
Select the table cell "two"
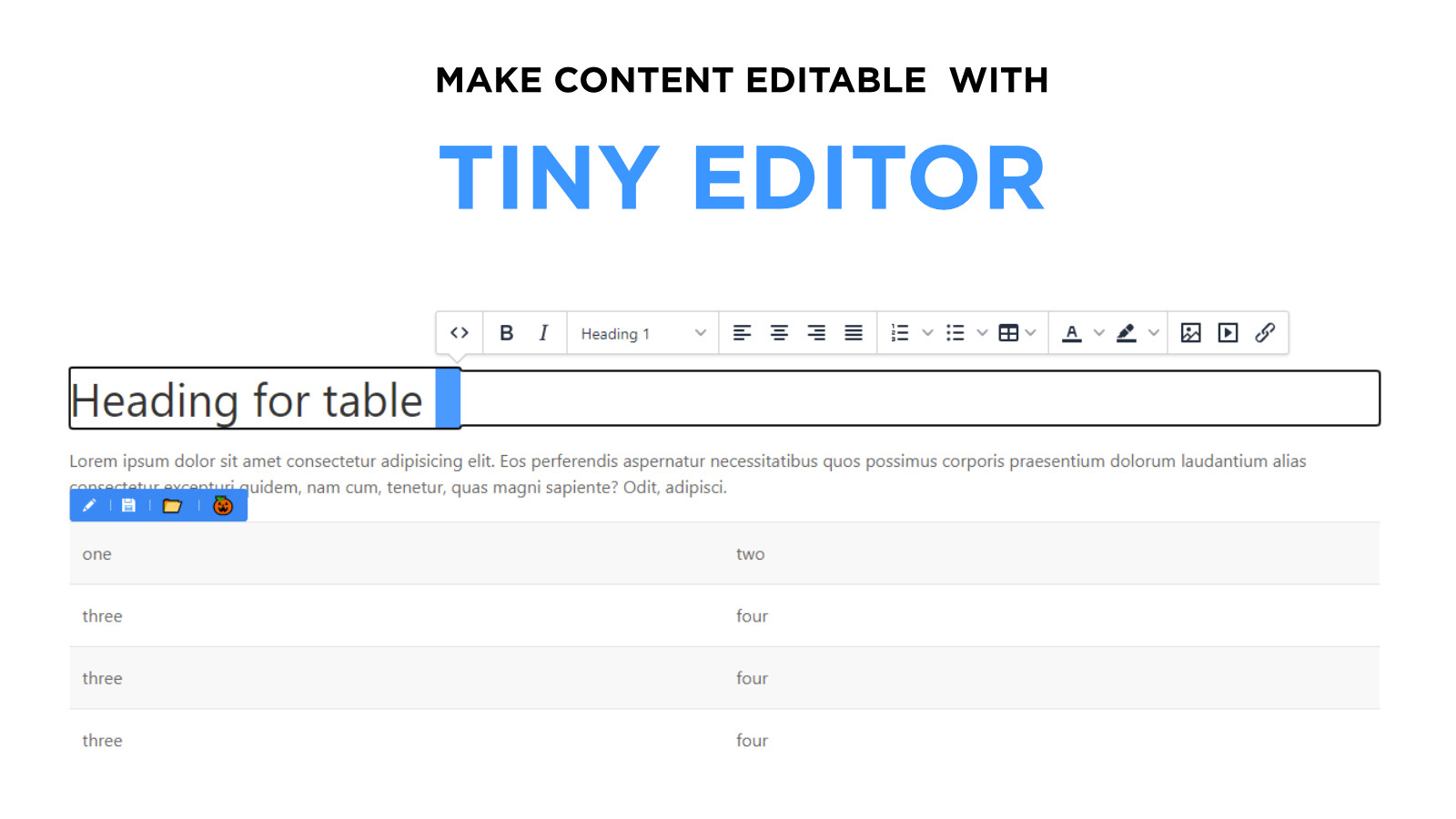coord(750,554)
